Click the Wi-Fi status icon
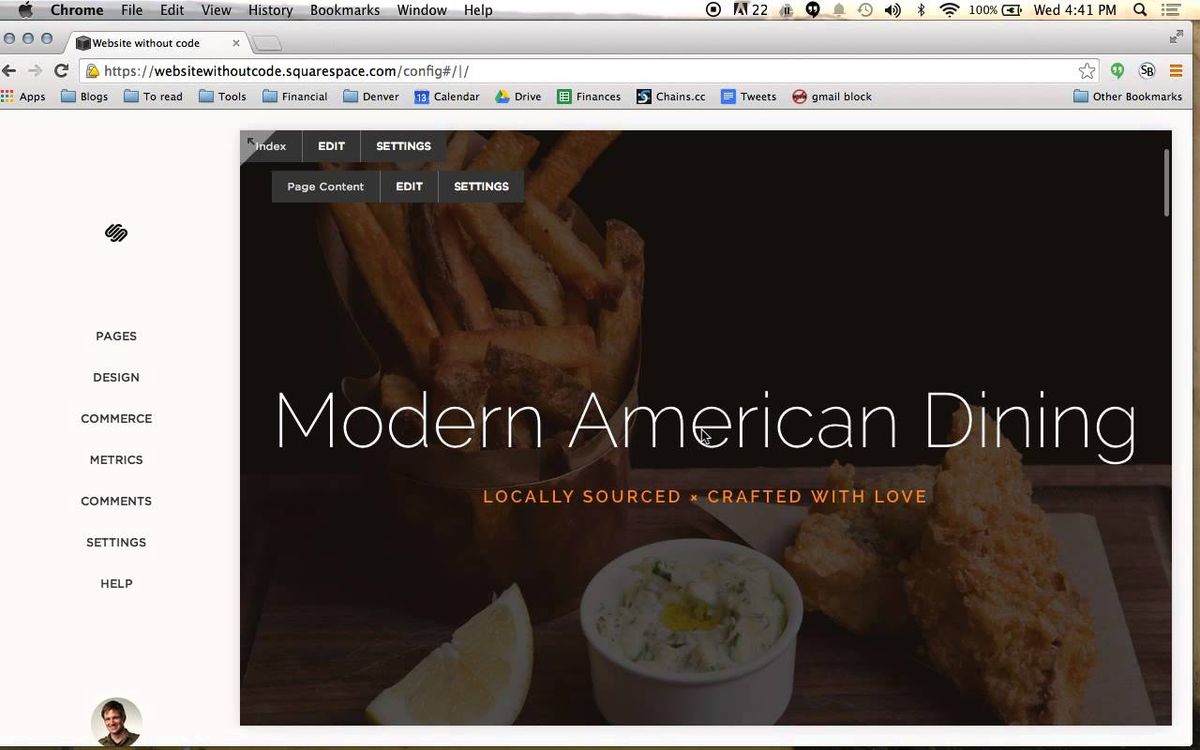 (x=950, y=10)
